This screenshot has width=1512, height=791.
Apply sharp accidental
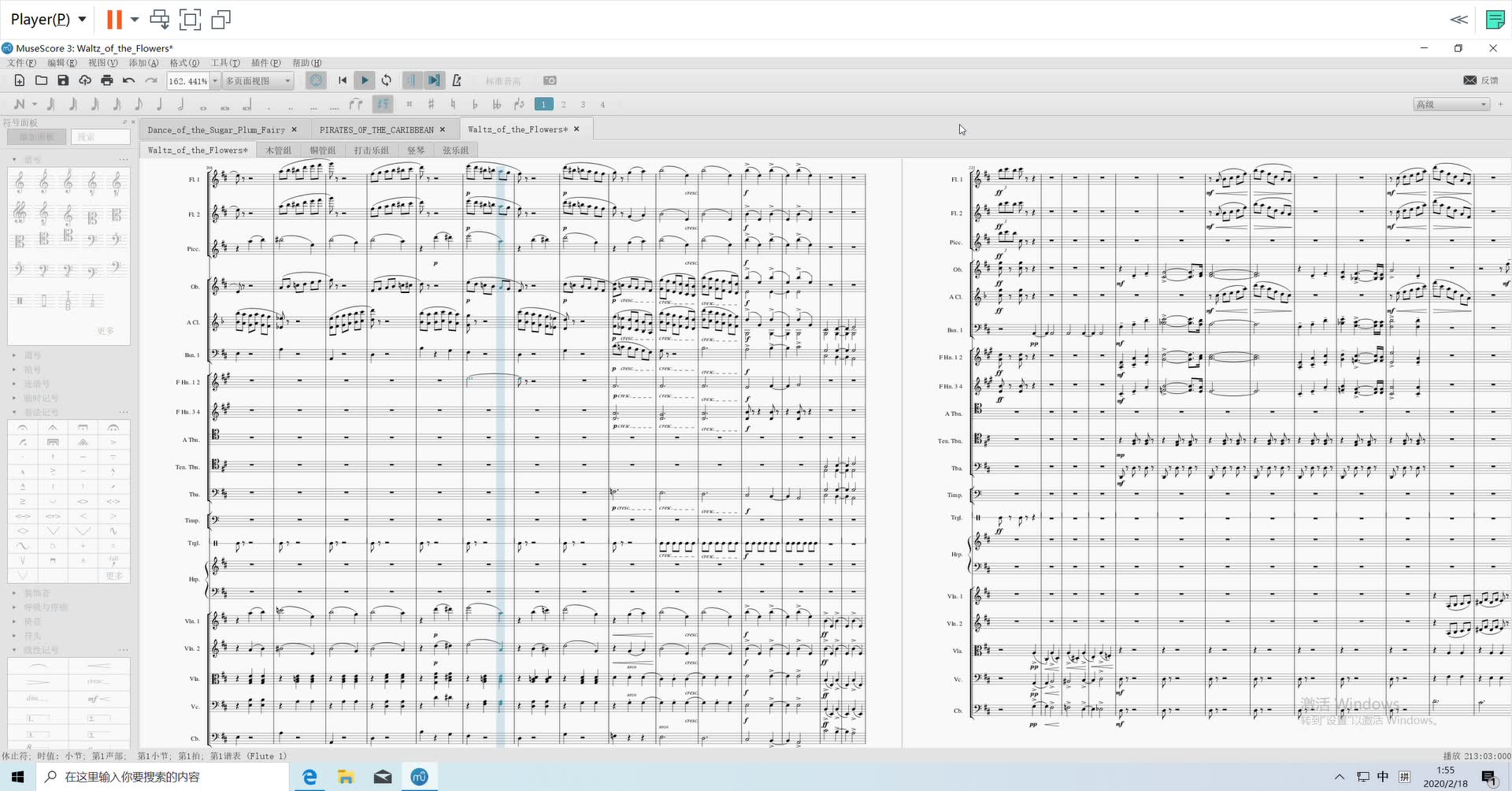coord(431,104)
